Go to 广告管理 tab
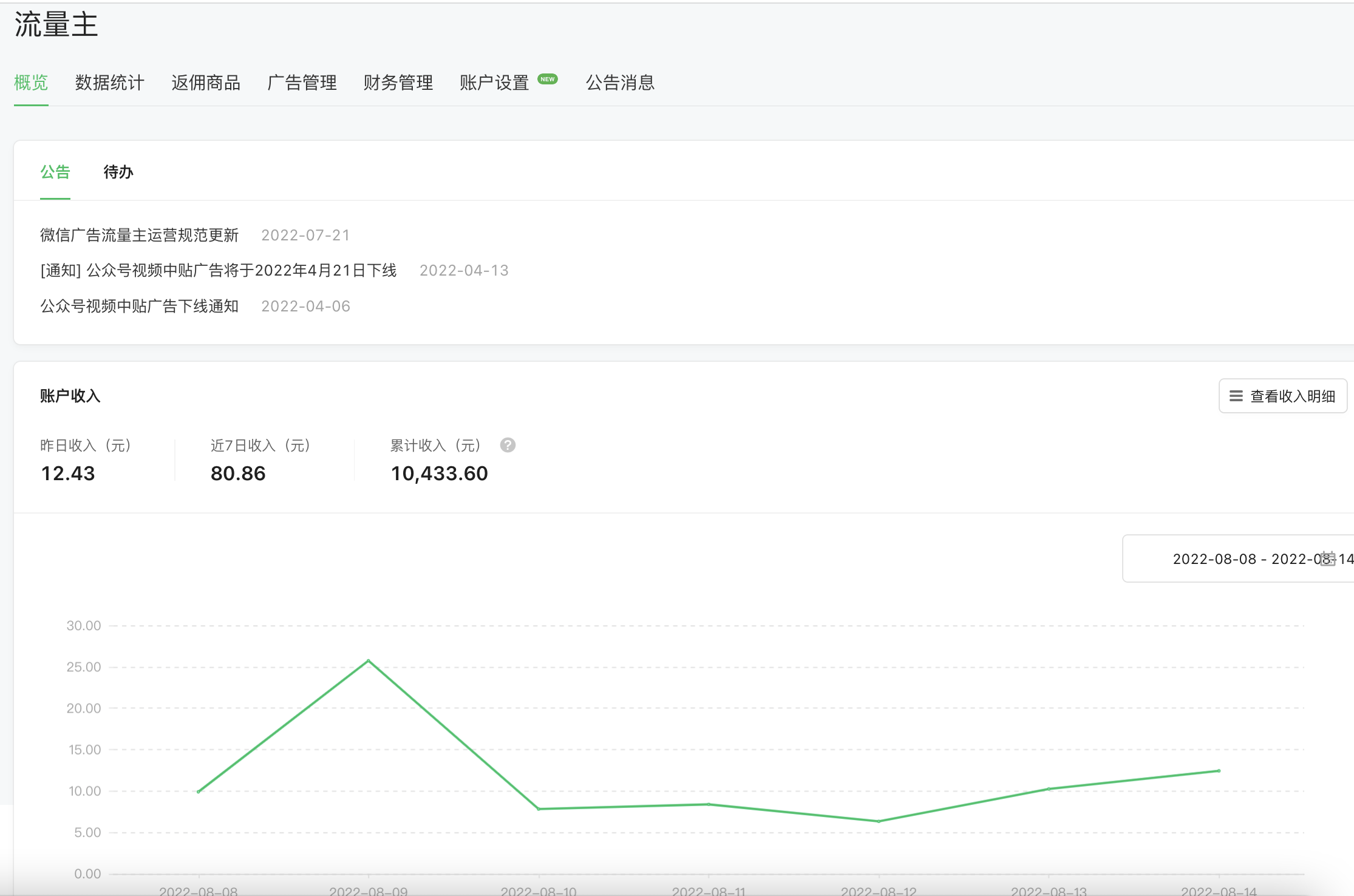Viewport: 1354px width, 896px height. (302, 83)
